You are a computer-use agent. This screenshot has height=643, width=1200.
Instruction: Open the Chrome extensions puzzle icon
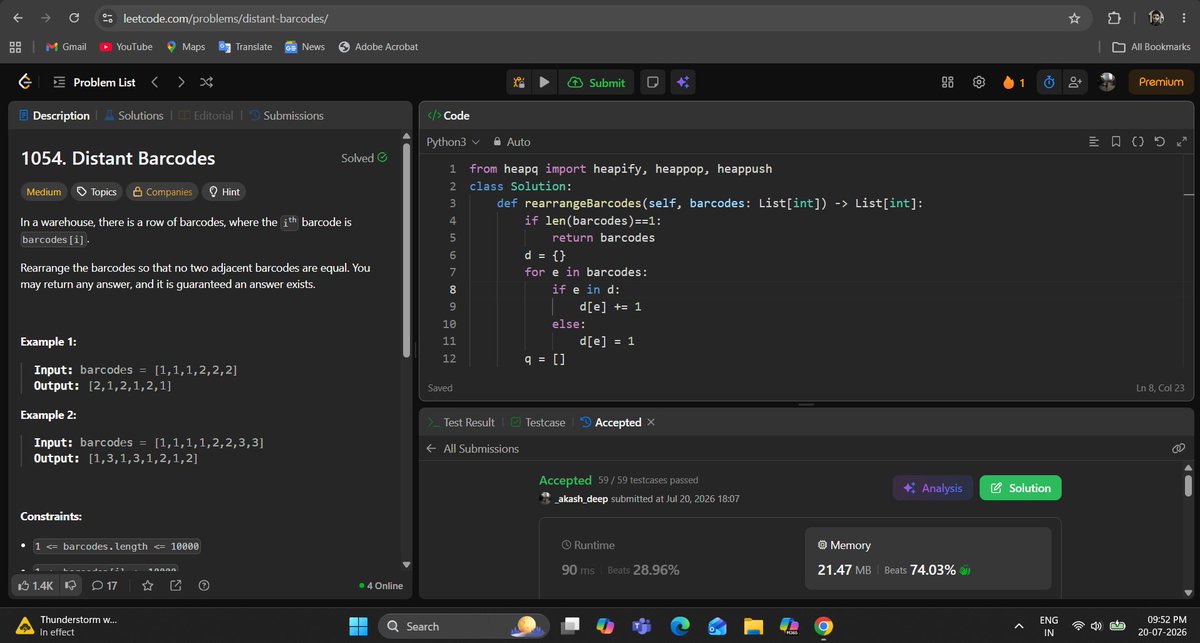coord(1114,18)
